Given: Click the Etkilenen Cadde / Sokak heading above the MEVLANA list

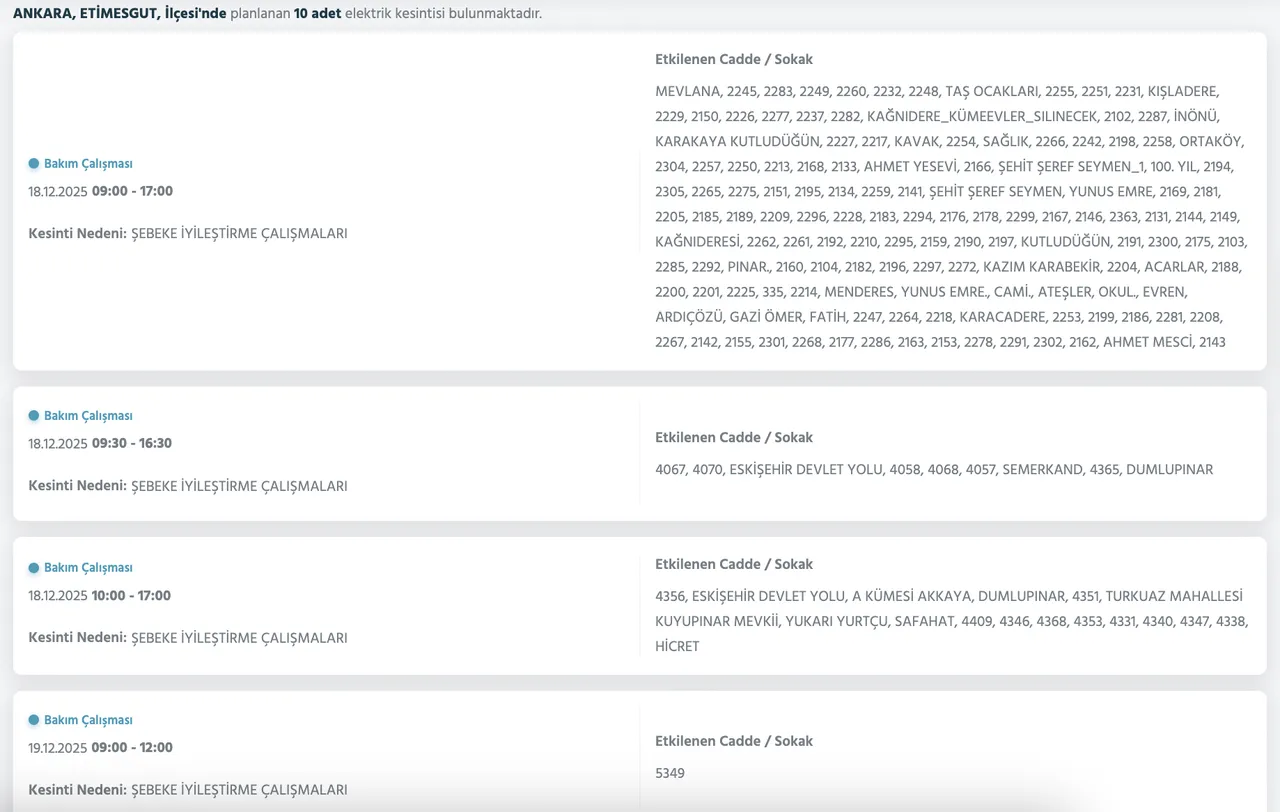Looking at the screenshot, I should [734, 60].
